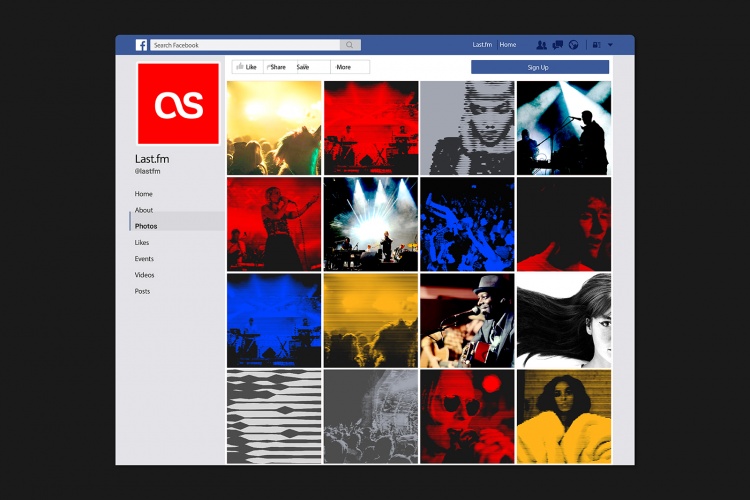This screenshot has width=750, height=500.
Task: Go to Events in the sidebar
Action: (x=144, y=259)
